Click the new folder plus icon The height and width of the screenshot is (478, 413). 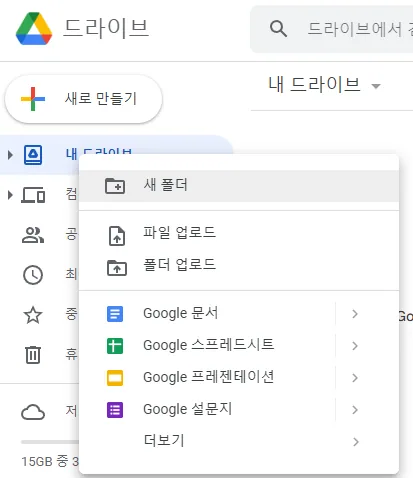click(115, 186)
